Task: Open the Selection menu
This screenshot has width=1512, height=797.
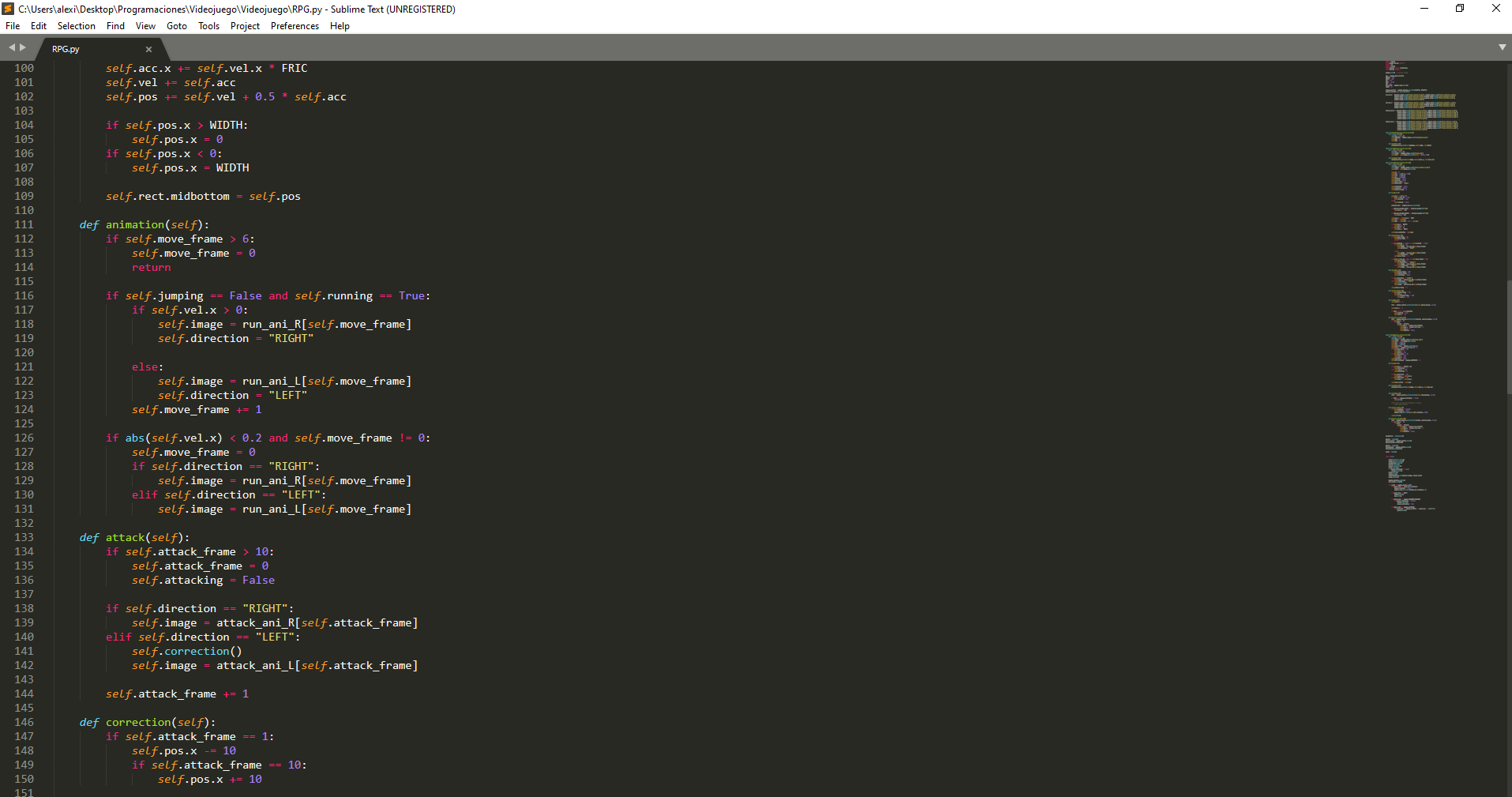Action: [76, 26]
